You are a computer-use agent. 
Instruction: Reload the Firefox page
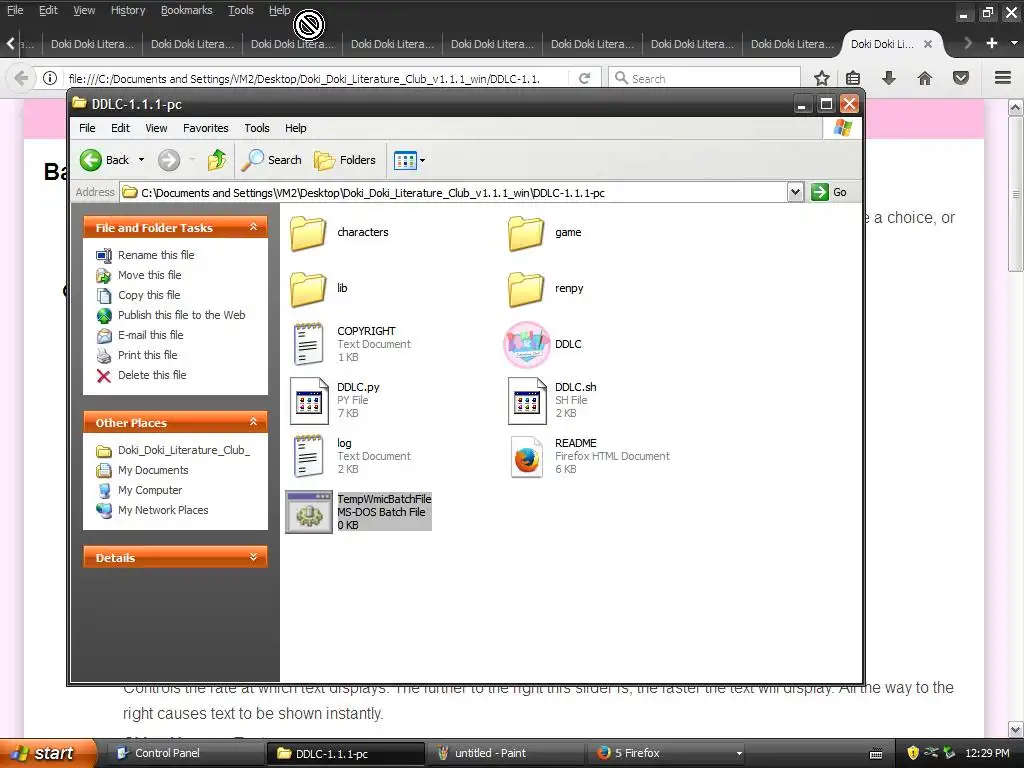tap(584, 78)
